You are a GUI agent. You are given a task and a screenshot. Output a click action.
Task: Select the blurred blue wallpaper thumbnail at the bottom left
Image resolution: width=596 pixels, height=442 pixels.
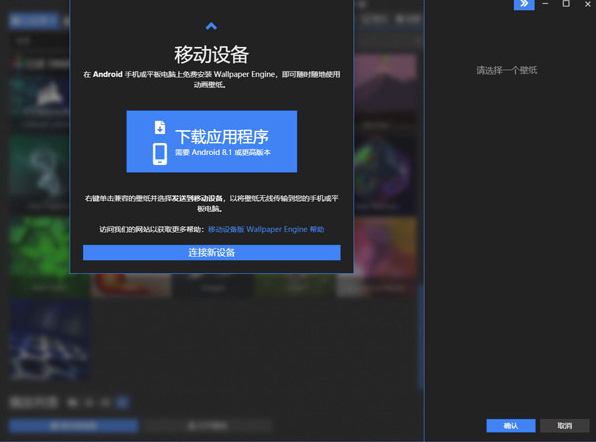(x=50, y=339)
